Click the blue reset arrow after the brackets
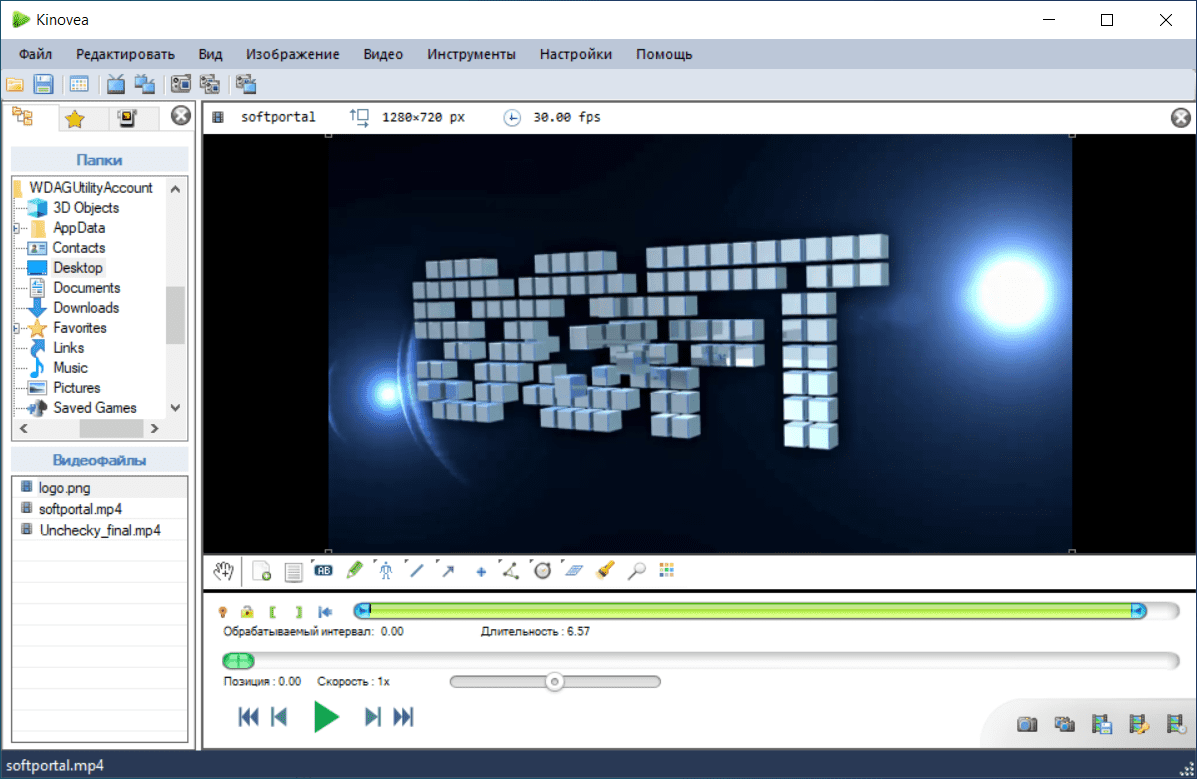 (x=325, y=612)
